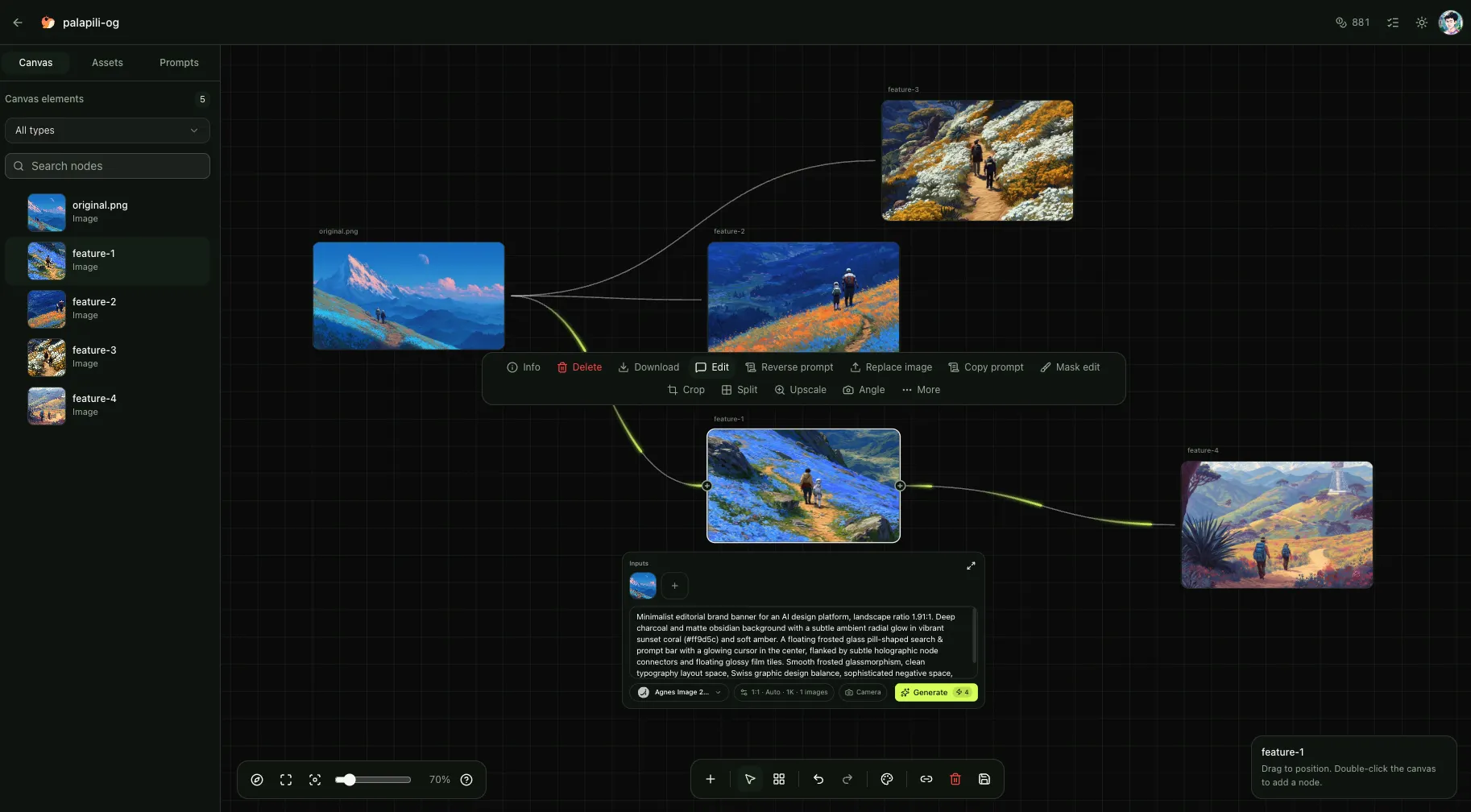Open the task checklist icon in header

tap(1393, 23)
